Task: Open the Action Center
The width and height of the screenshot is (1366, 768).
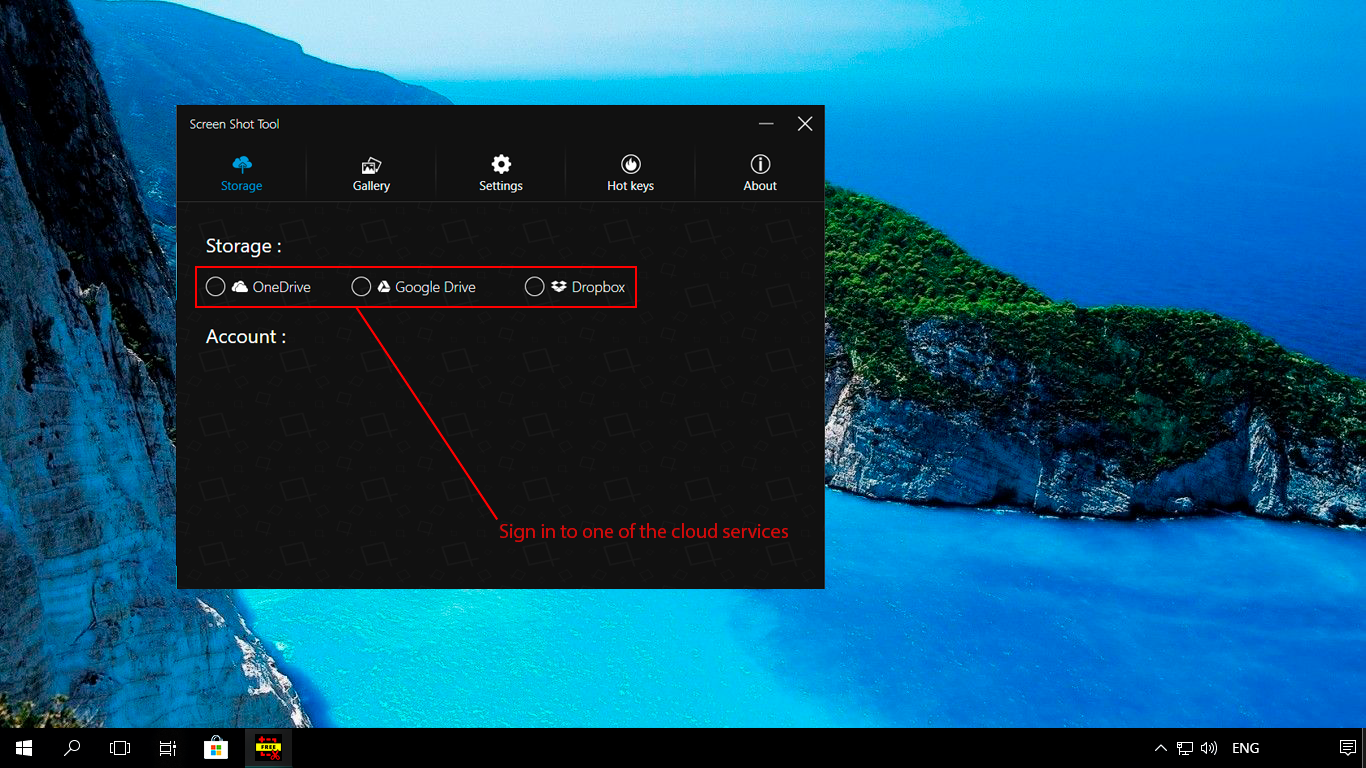Action: 1346,747
